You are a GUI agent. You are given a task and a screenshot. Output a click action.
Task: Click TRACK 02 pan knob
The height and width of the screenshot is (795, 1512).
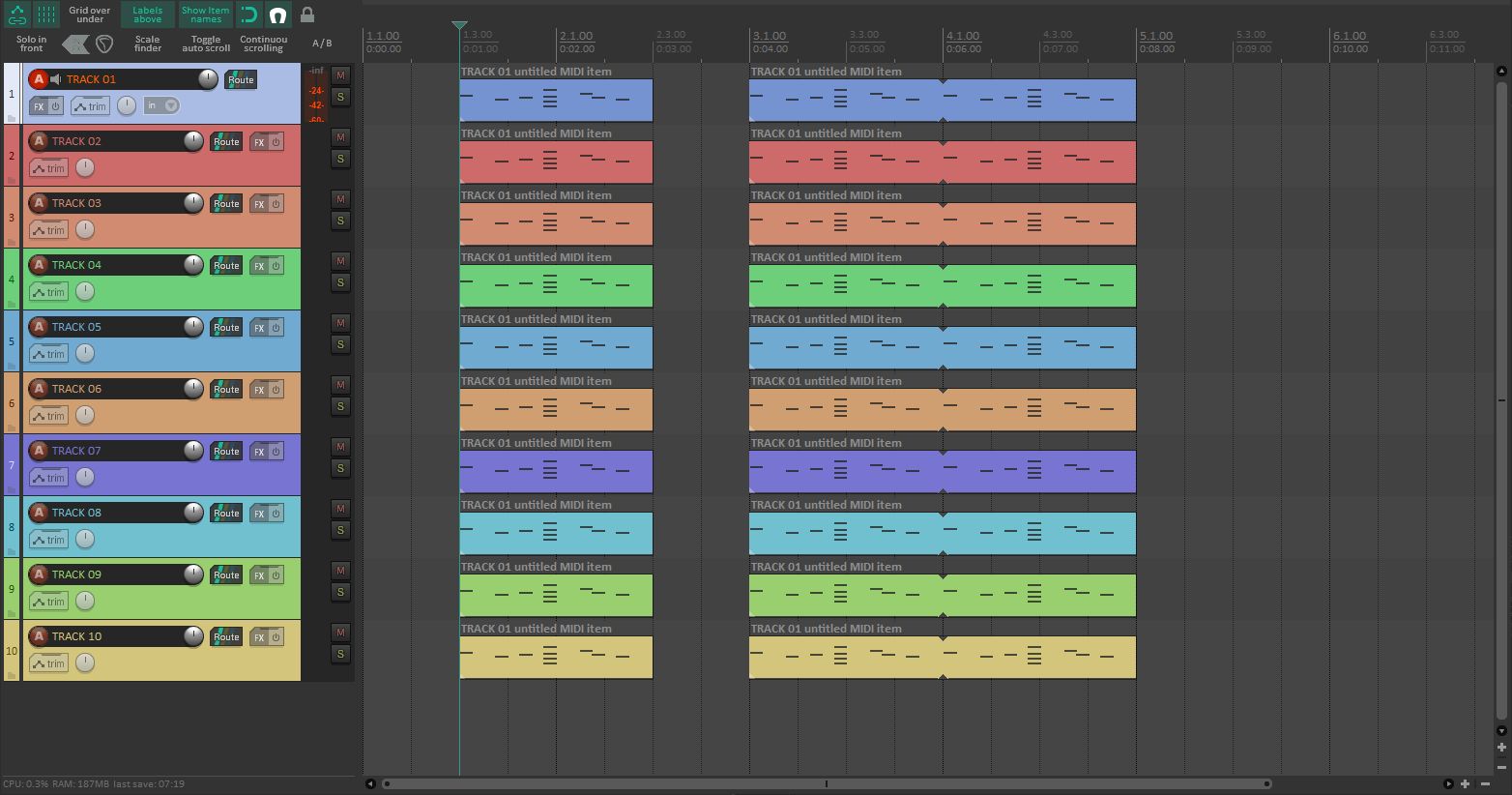pyautogui.click(x=85, y=167)
